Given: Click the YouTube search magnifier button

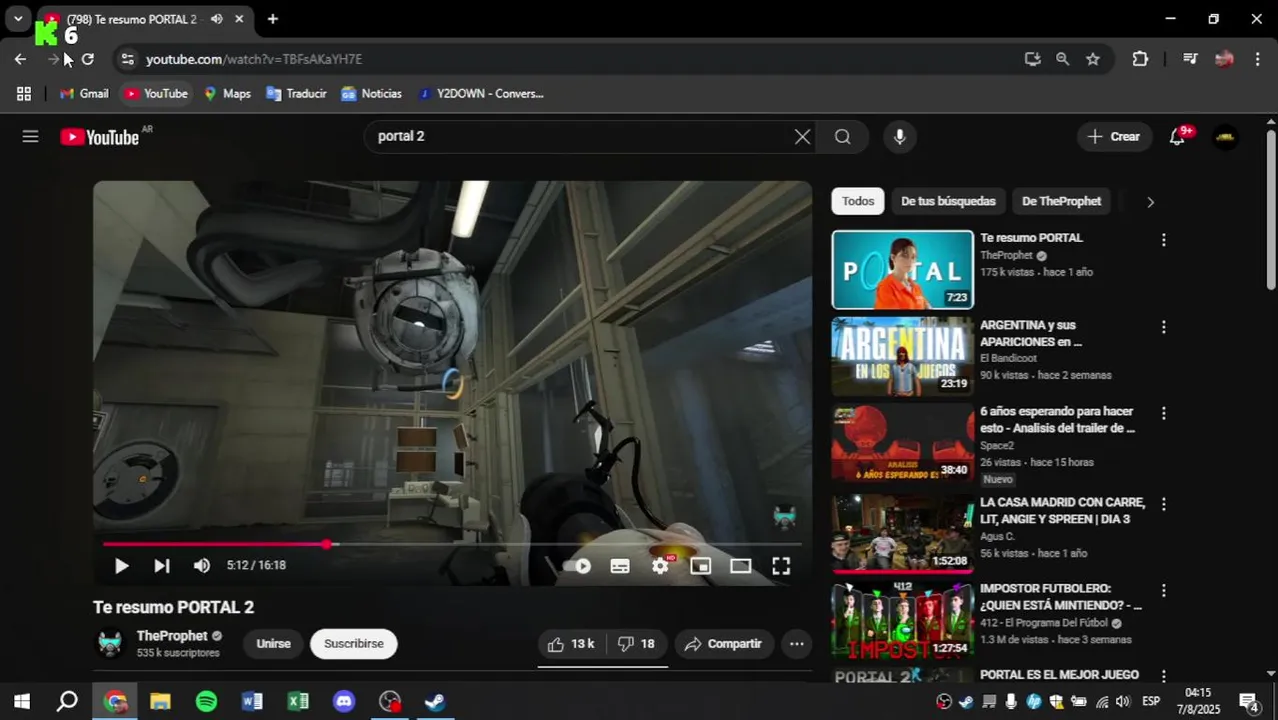Looking at the screenshot, I should pyautogui.click(x=843, y=137).
